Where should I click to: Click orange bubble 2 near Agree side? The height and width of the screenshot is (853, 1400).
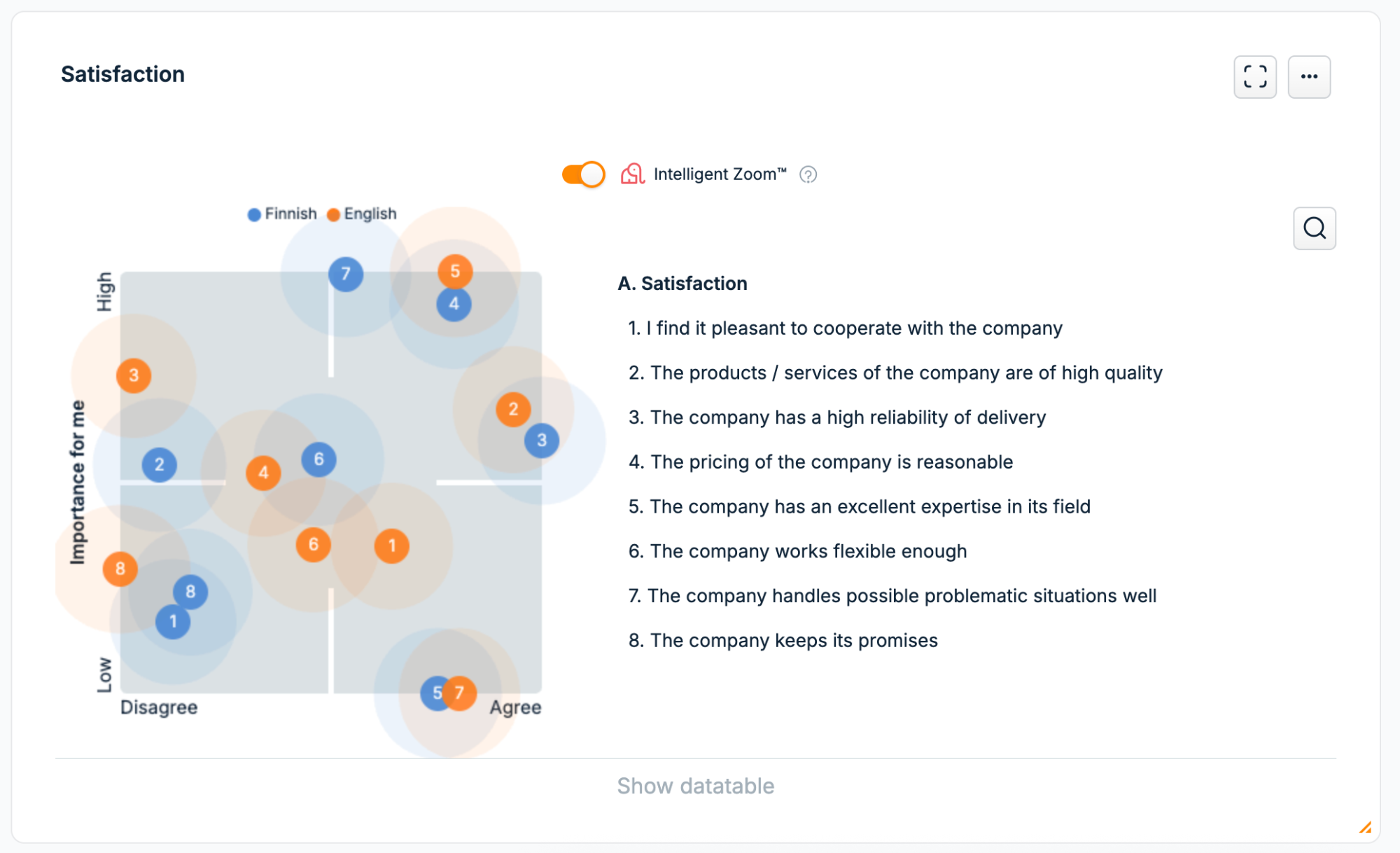pyautogui.click(x=513, y=409)
